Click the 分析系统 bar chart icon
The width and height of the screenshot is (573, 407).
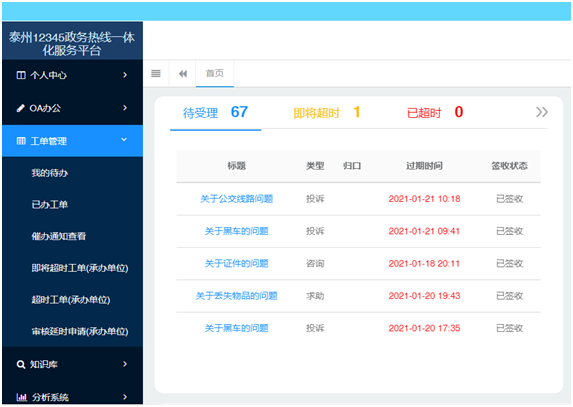pos(22,397)
